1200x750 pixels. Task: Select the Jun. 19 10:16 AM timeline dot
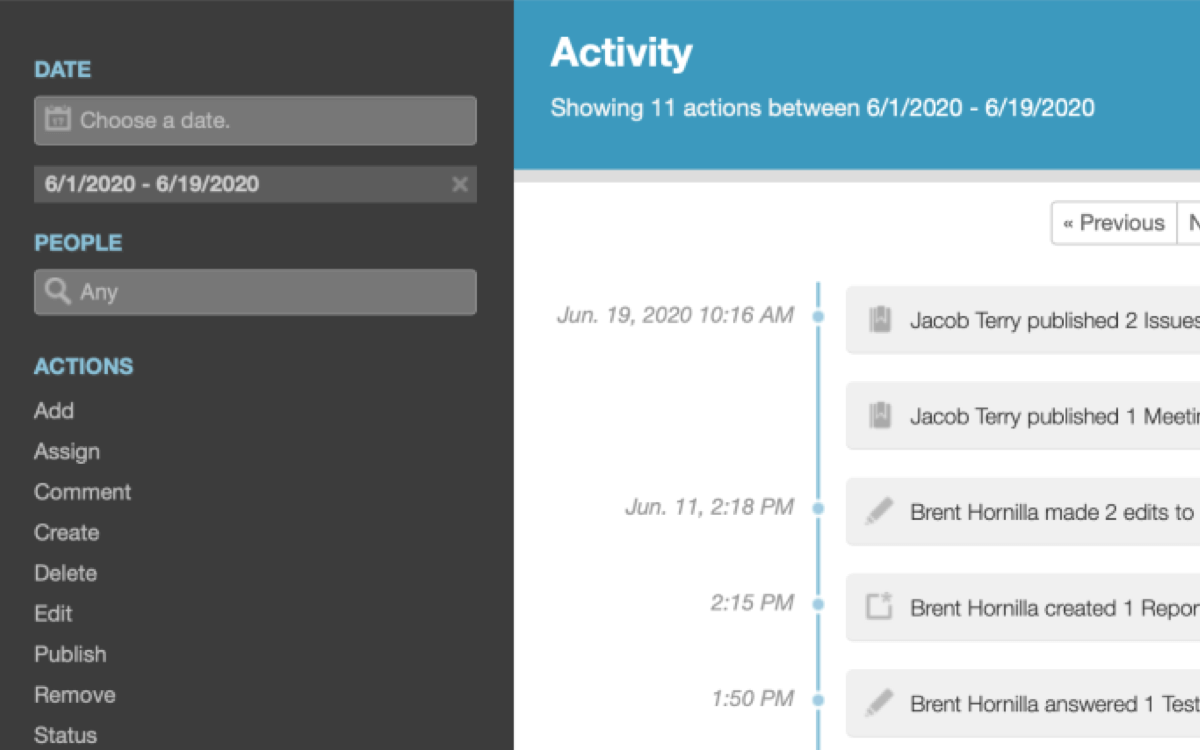tap(818, 316)
